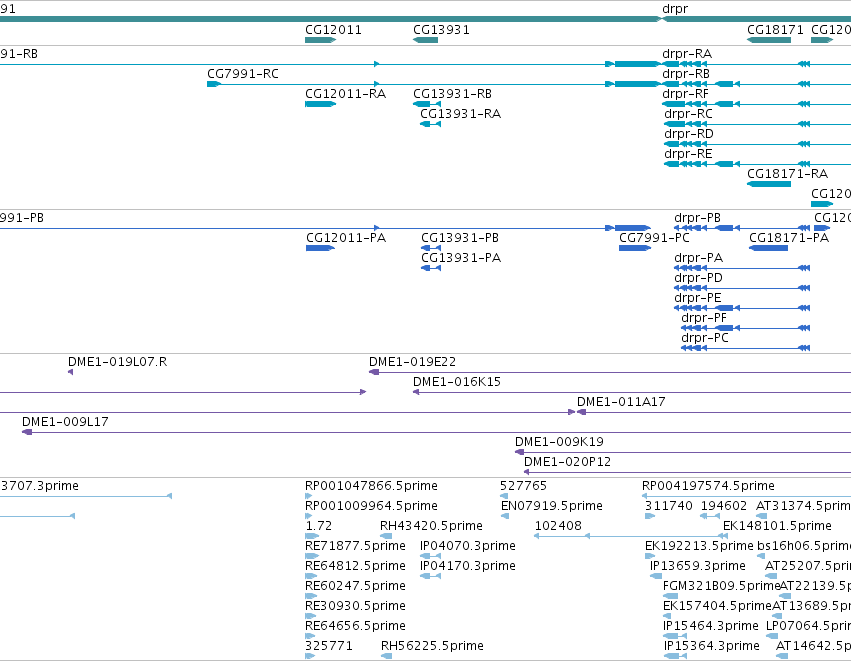The height and width of the screenshot is (661, 851).
Task: Select the DME1-020P12 clone
Action: (687, 472)
